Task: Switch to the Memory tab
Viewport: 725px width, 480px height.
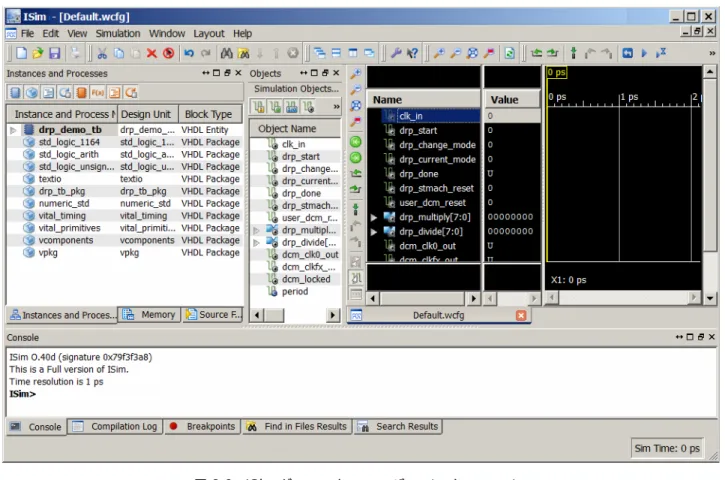Action: tap(149, 315)
